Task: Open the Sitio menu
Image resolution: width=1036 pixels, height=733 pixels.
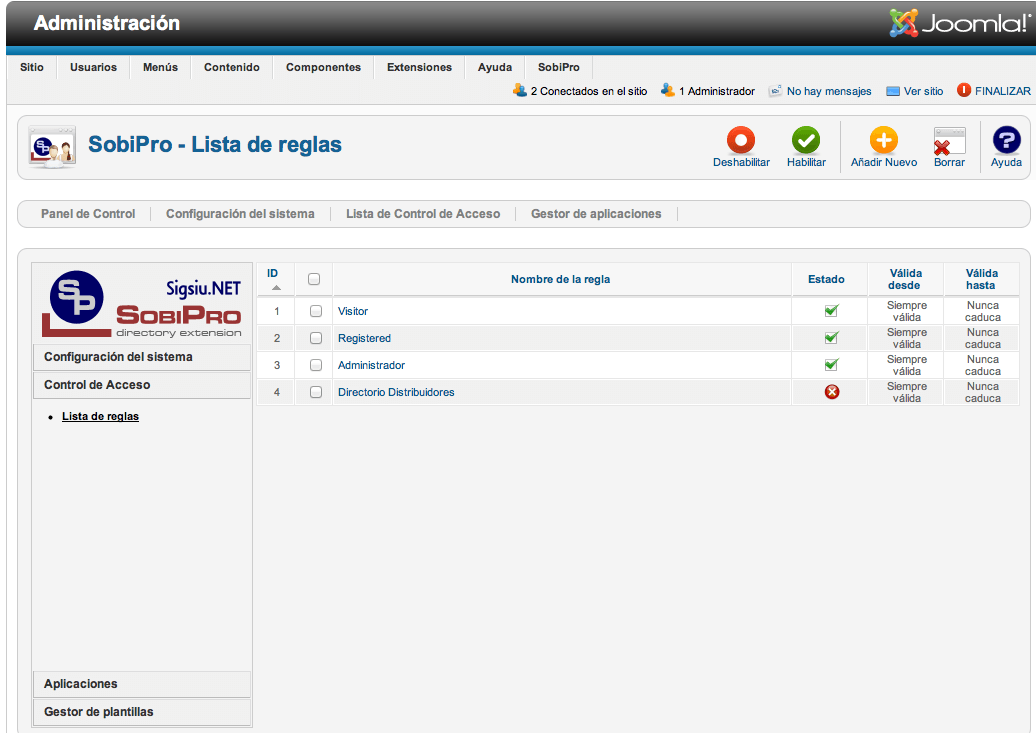Action: (32, 67)
